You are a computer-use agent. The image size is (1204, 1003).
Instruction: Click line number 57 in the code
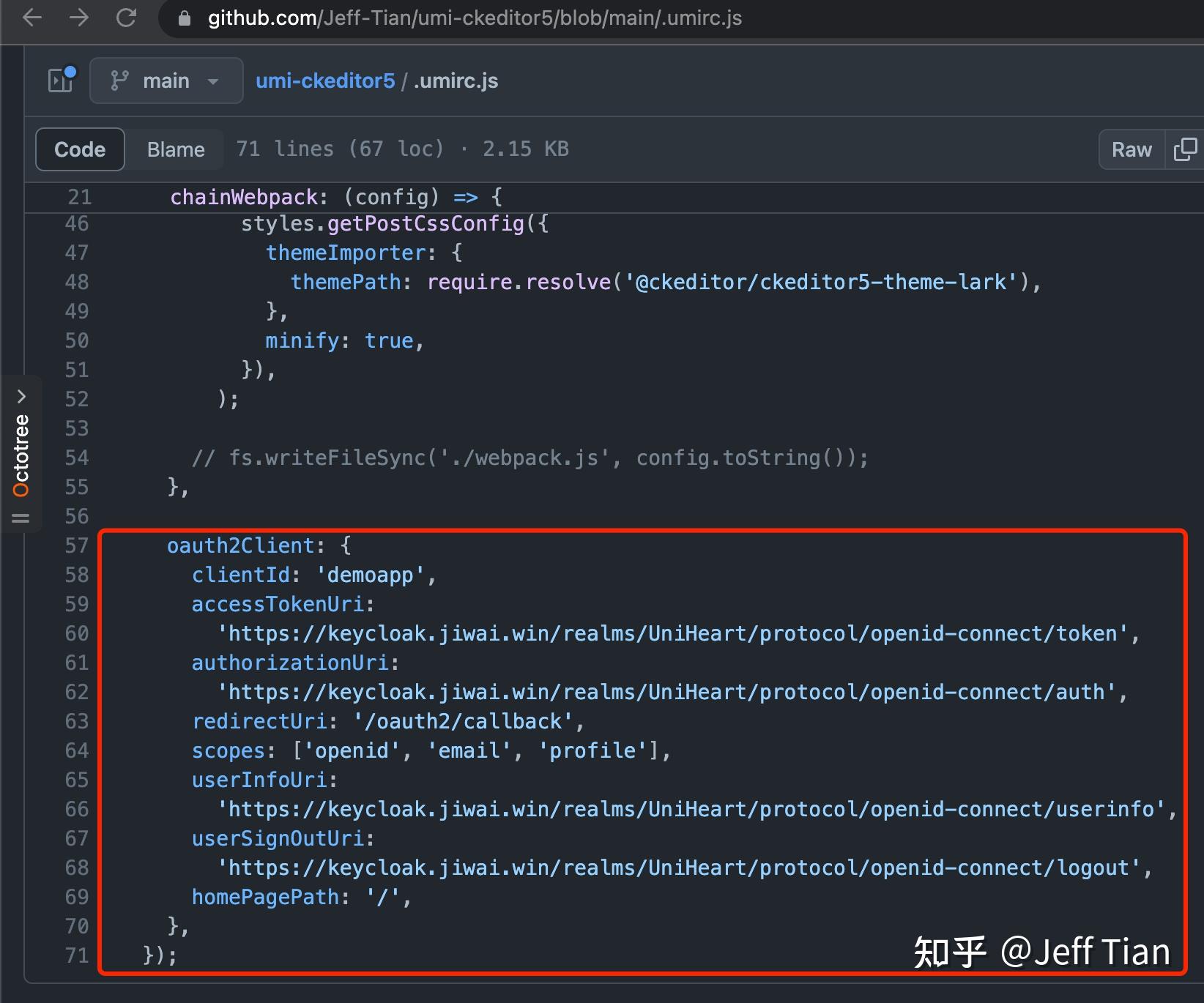[x=76, y=545]
